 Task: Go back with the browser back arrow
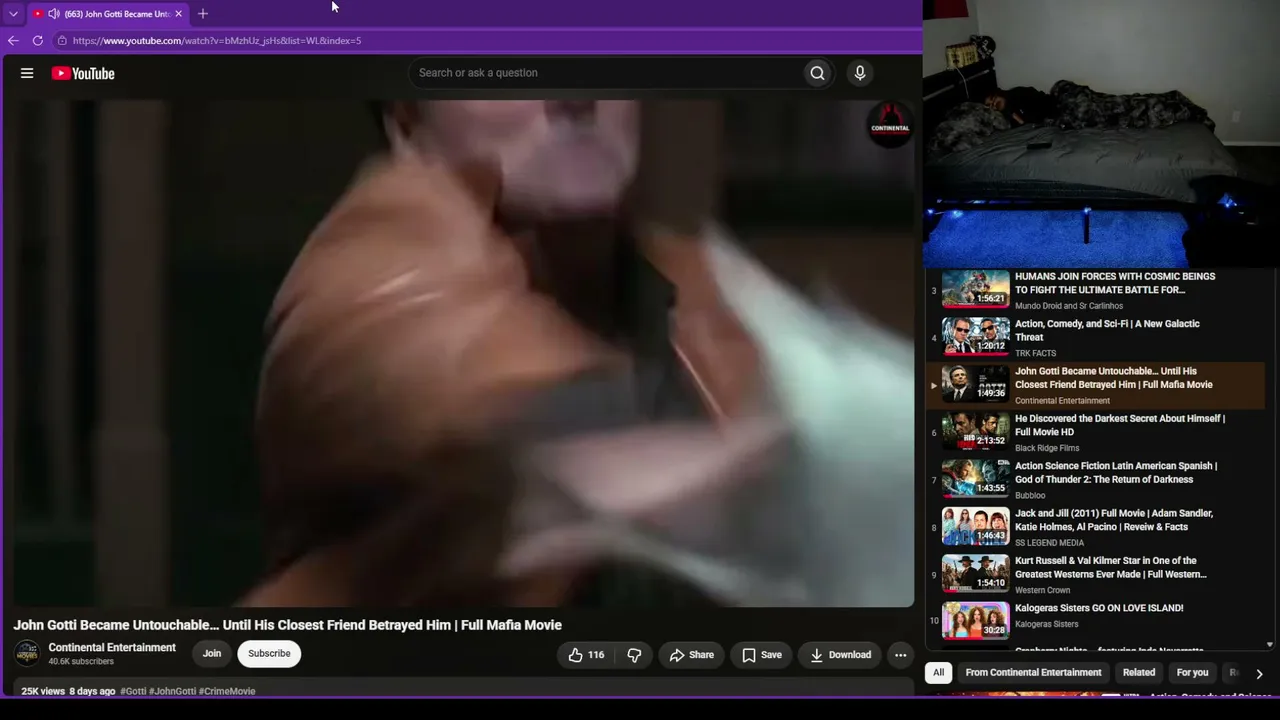coord(13,41)
